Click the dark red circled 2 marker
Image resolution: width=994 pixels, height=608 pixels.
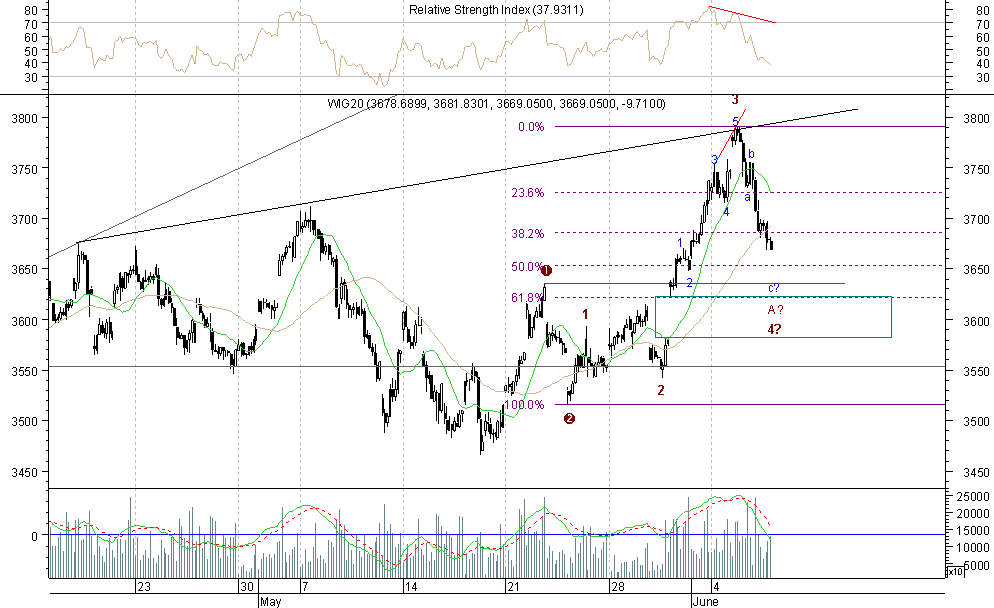click(x=569, y=418)
